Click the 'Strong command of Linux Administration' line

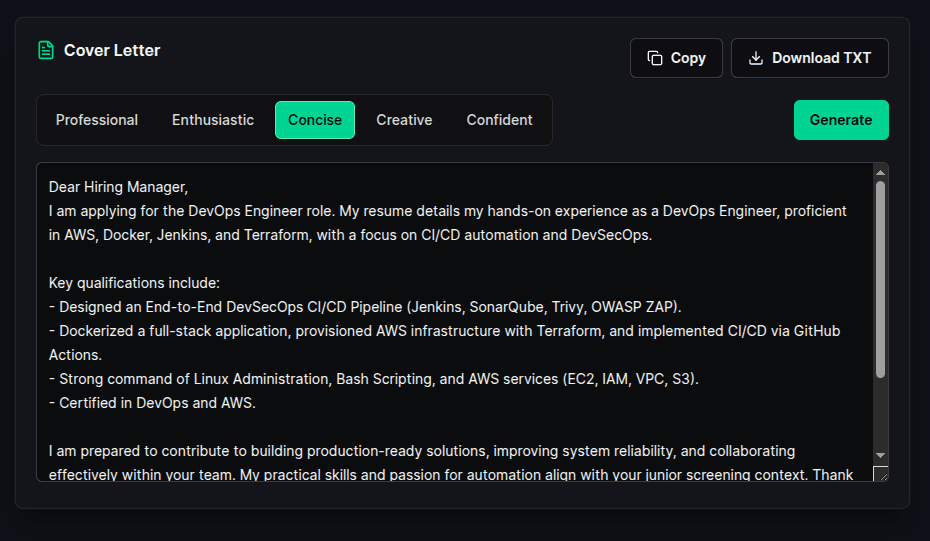click(374, 379)
